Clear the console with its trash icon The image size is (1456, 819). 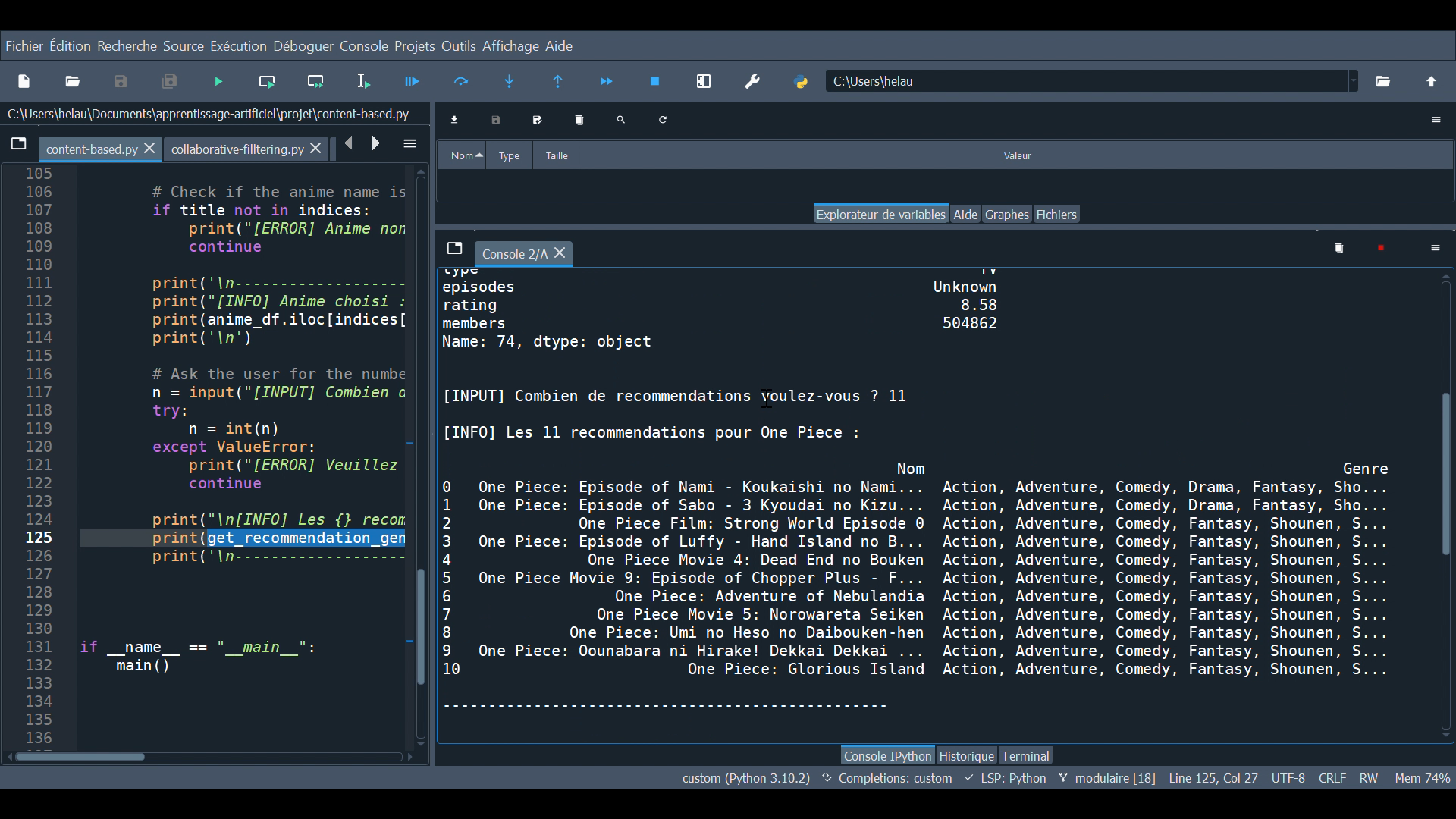pos(1339,248)
